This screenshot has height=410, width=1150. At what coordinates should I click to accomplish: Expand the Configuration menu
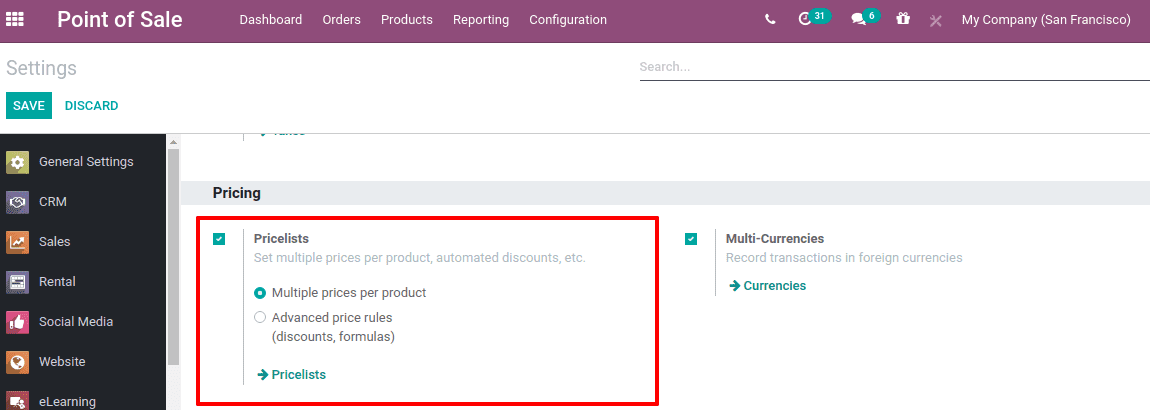point(567,20)
